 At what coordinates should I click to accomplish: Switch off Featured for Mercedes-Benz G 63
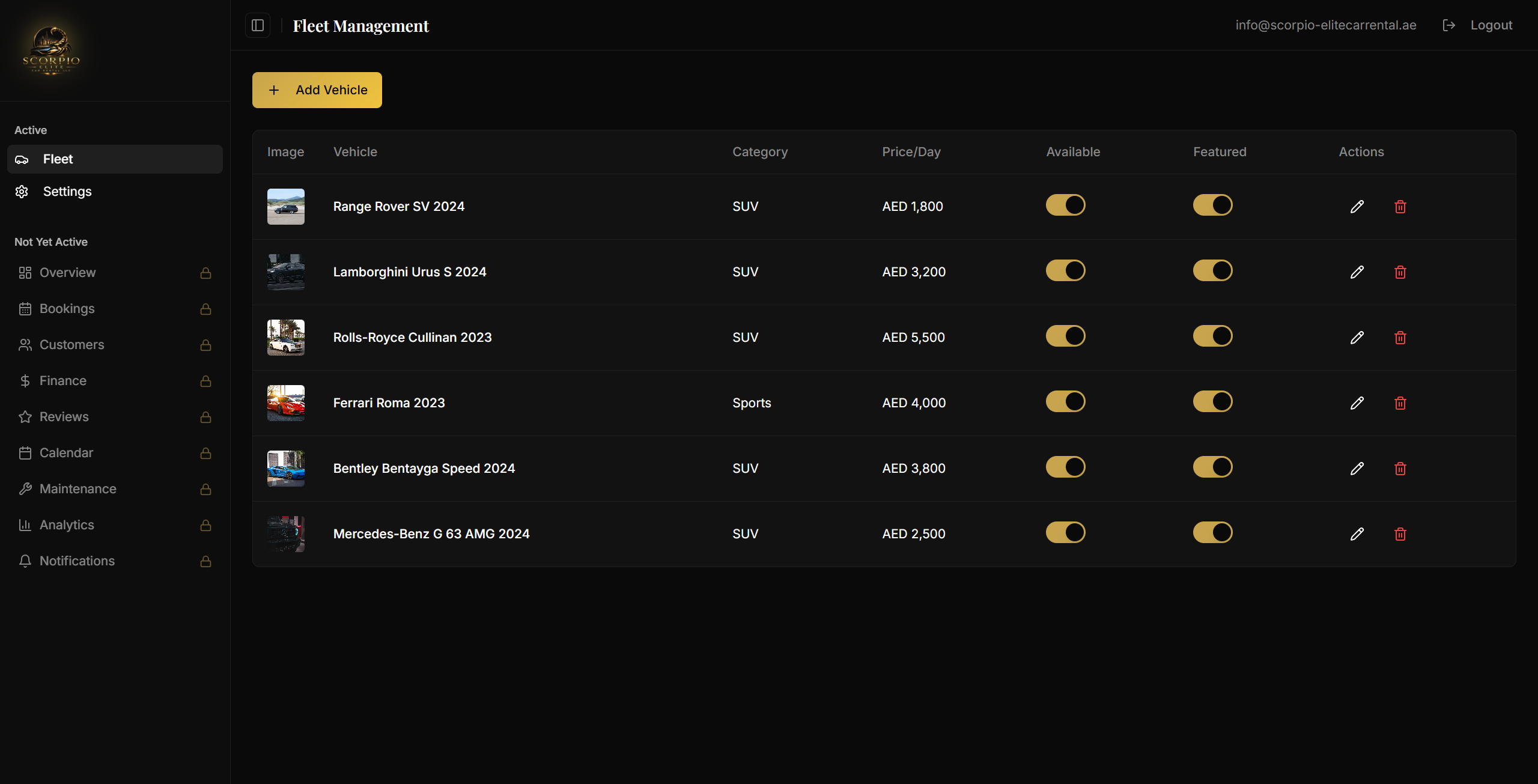click(1212, 533)
